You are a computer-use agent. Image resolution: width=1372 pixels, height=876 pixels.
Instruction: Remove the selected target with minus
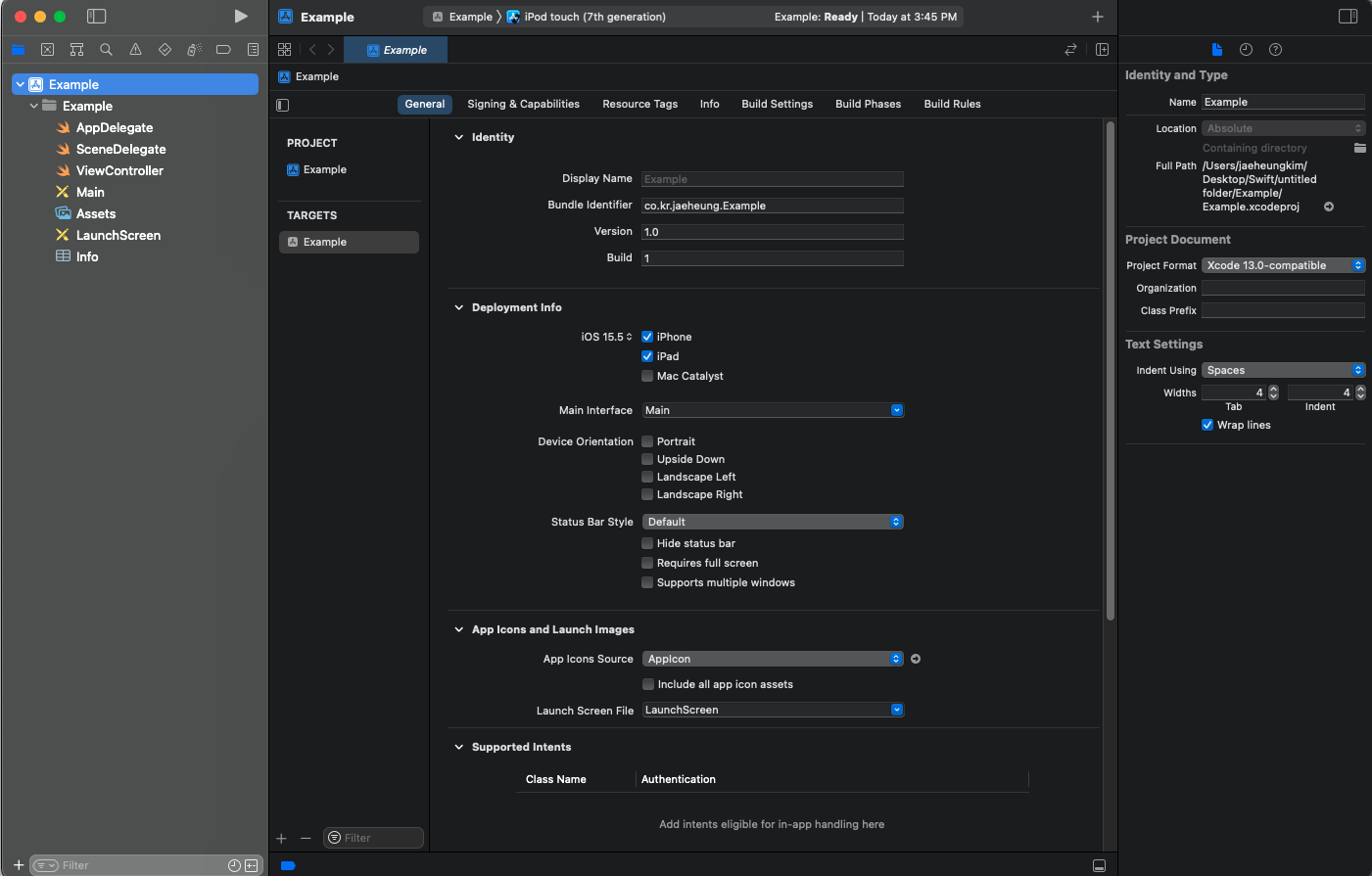(306, 838)
